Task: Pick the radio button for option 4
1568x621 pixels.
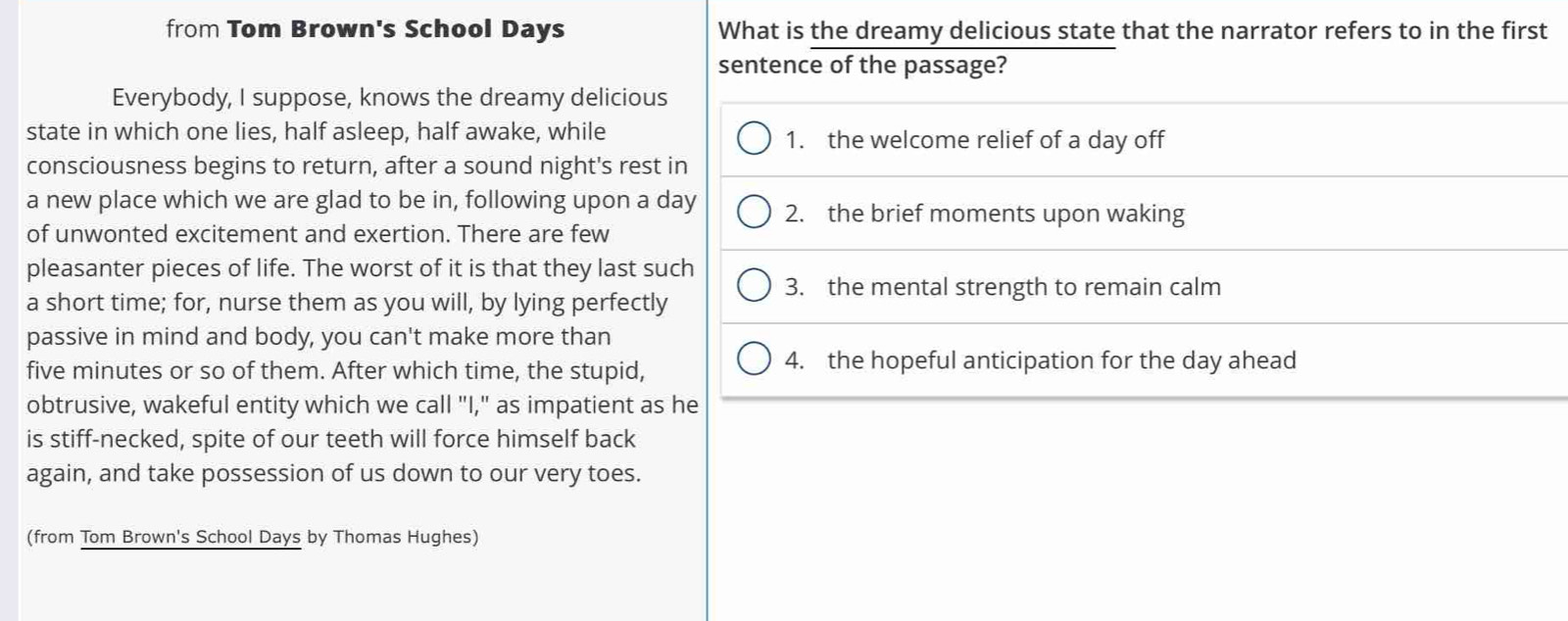Action: [753, 359]
